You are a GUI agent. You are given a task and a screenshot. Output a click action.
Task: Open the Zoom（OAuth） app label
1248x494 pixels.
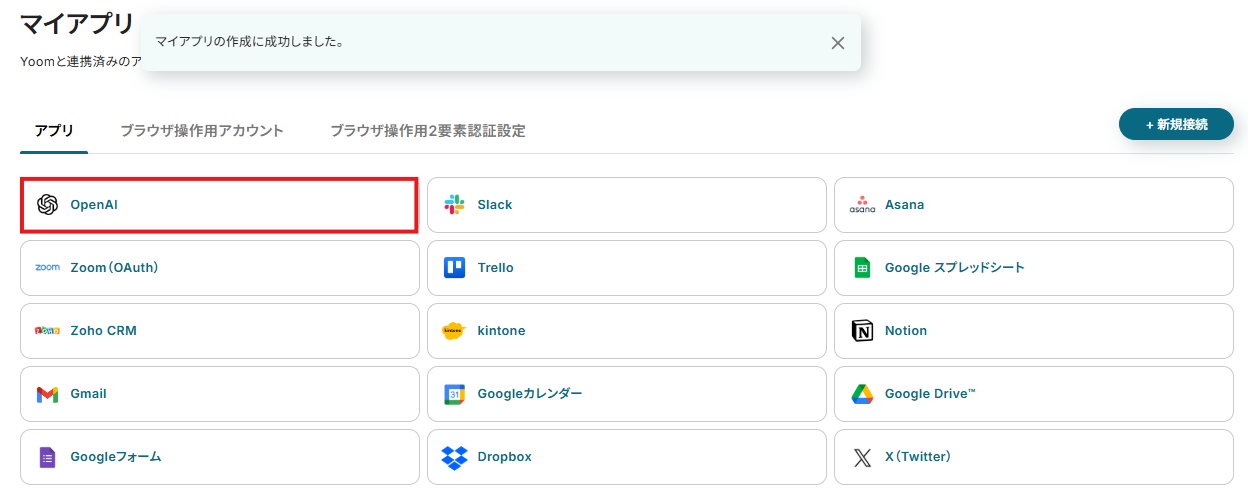point(114,267)
